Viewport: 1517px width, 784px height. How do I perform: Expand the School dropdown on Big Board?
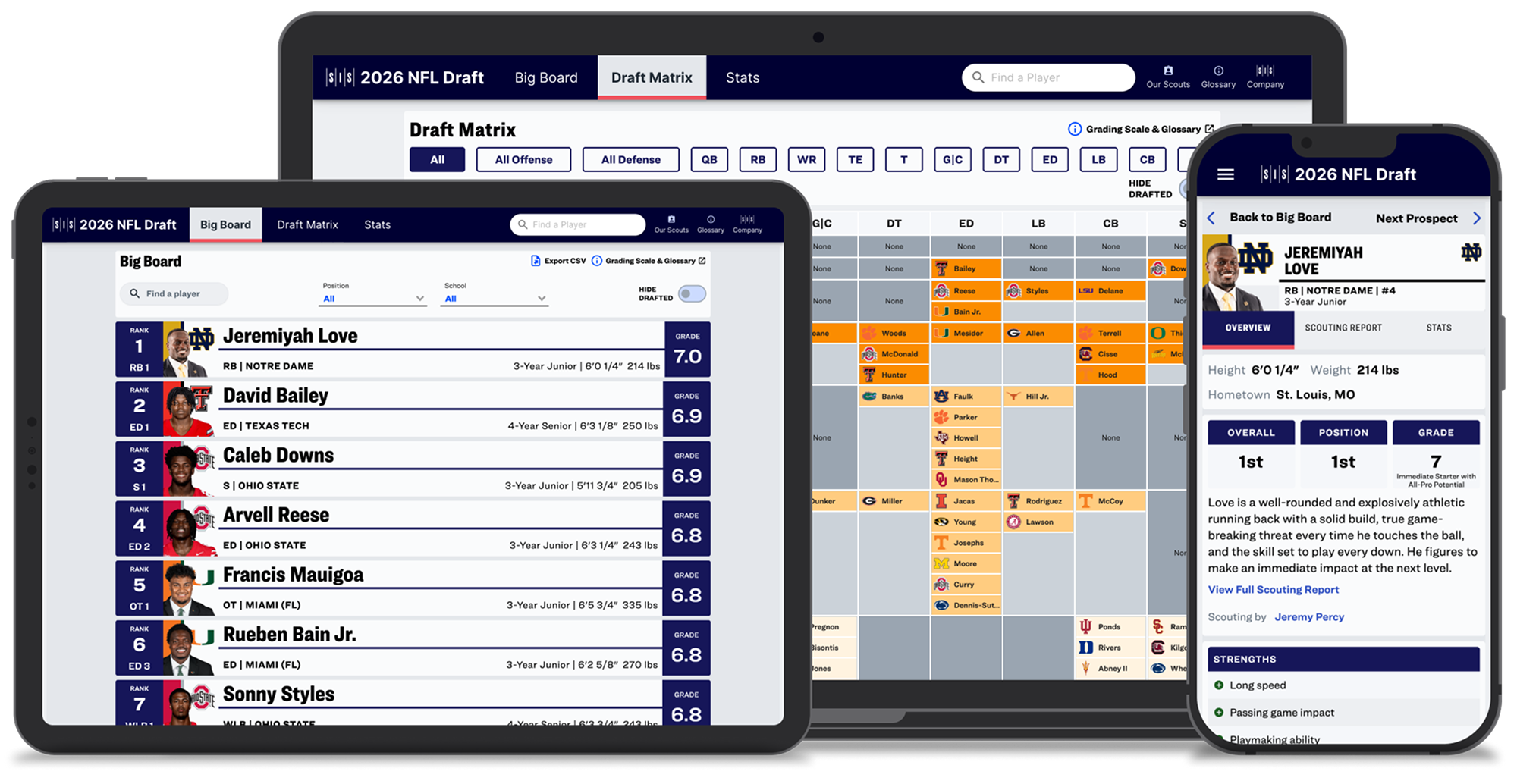tap(494, 298)
